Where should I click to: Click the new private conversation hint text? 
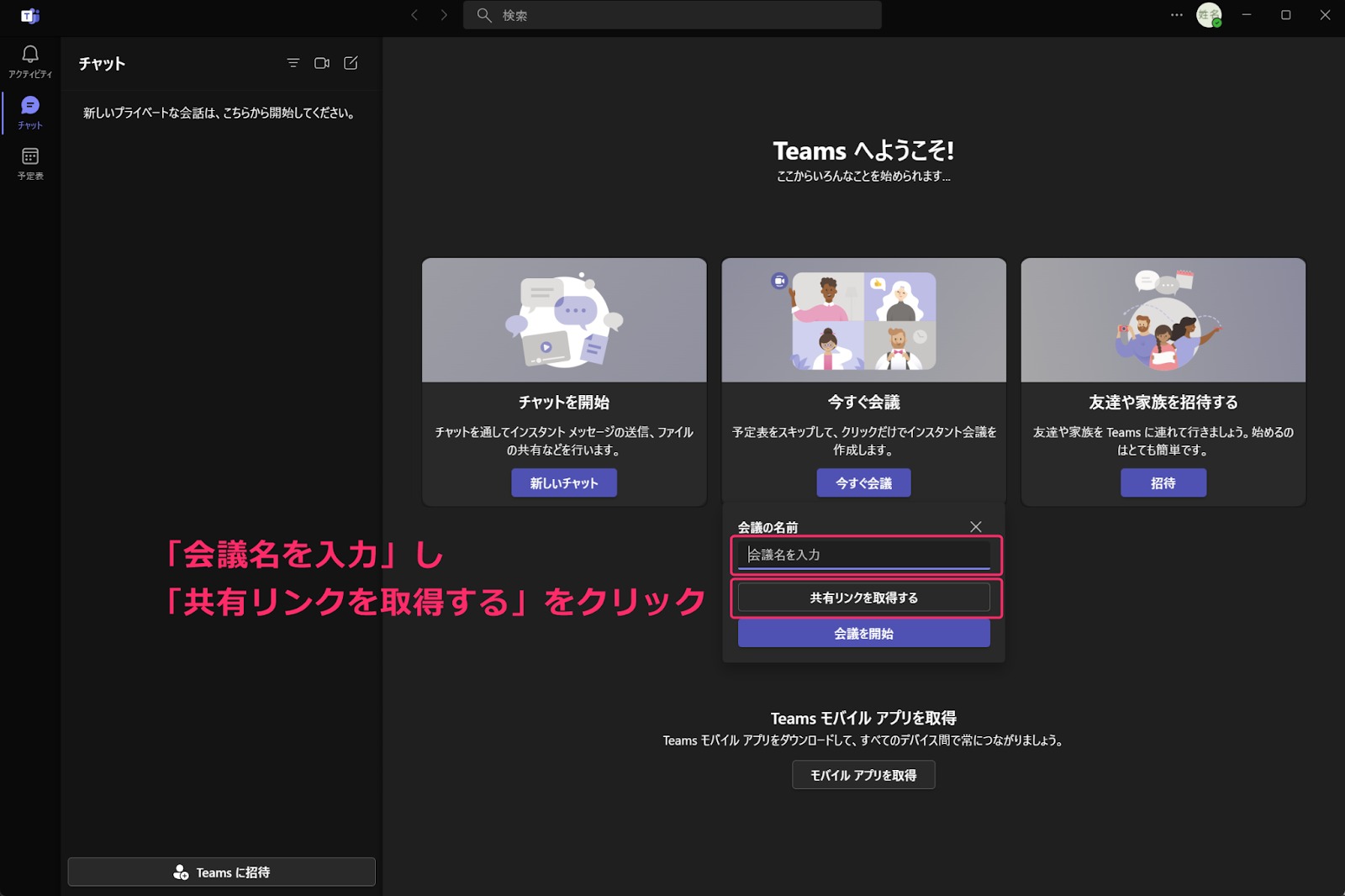click(x=219, y=113)
